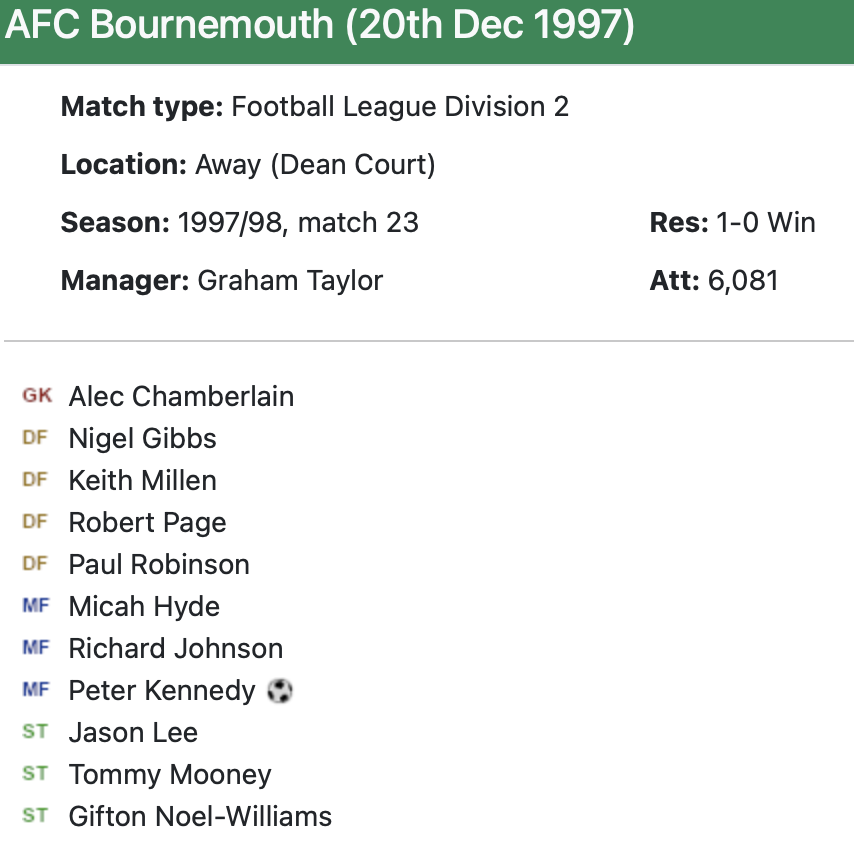
Task: Click the ST icon beside Gifton Noel-Williams
Action: pos(35,816)
